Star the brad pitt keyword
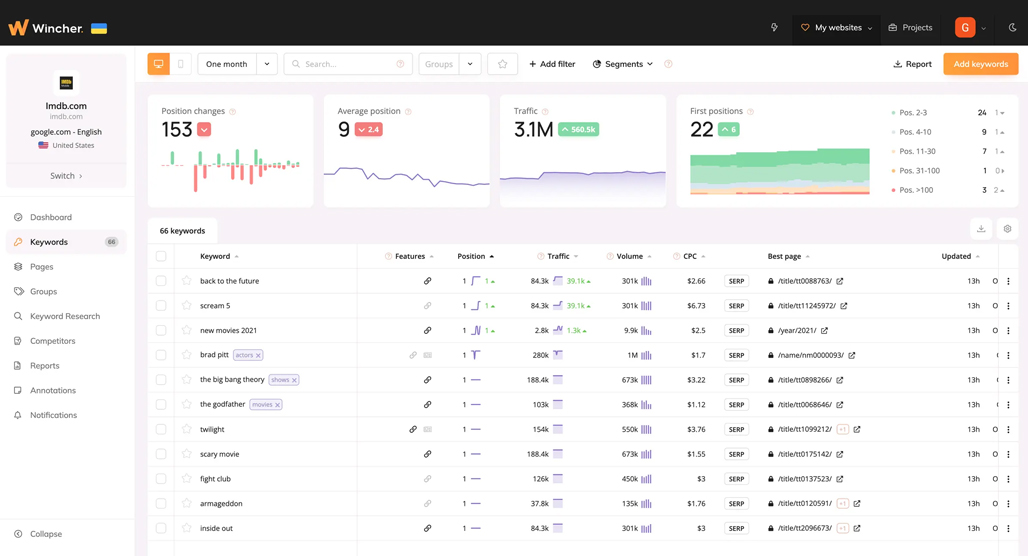 click(187, 355)
